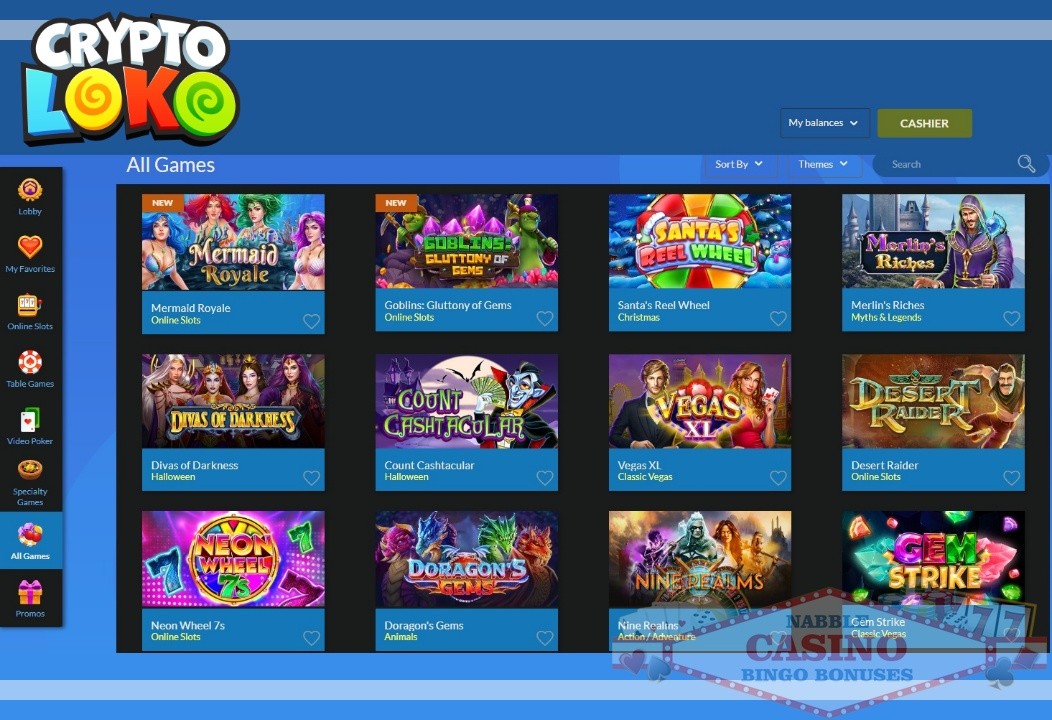Click inside the Search input field
The width and height of the screenshot is (1052, 720).
click(940, 163)
